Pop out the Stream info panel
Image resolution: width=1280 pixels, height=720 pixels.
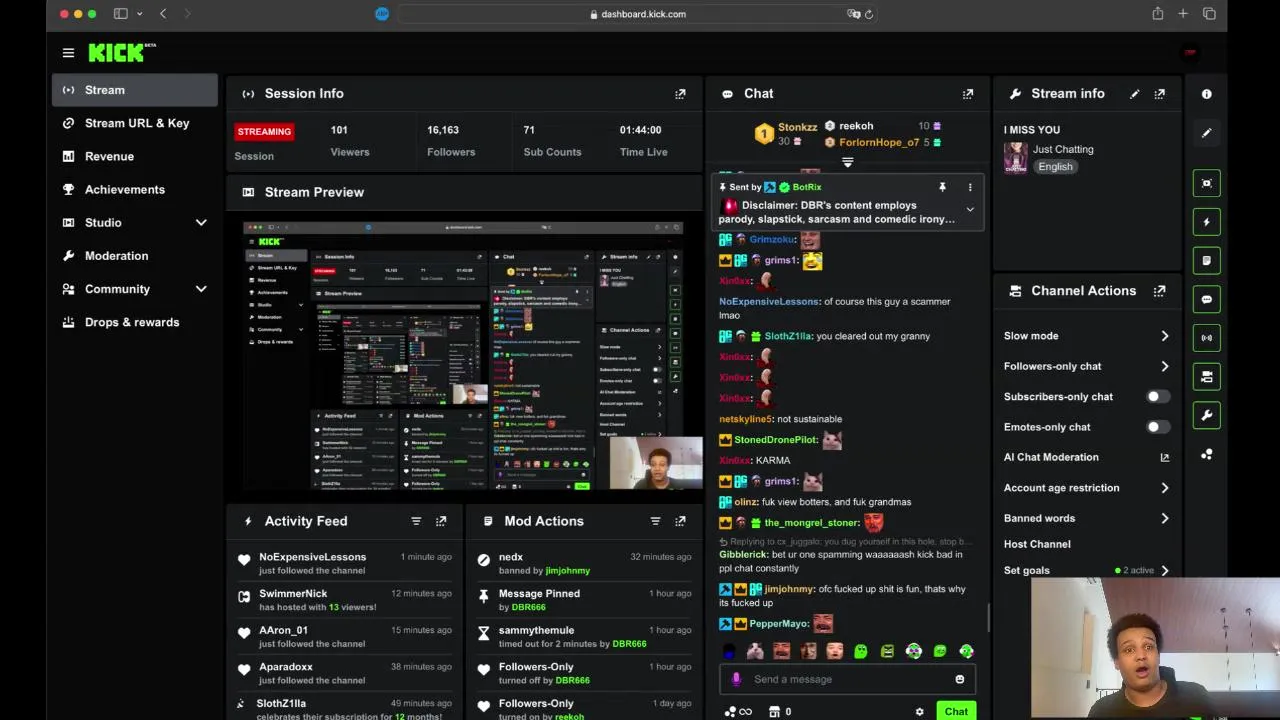pos(1159,94)
